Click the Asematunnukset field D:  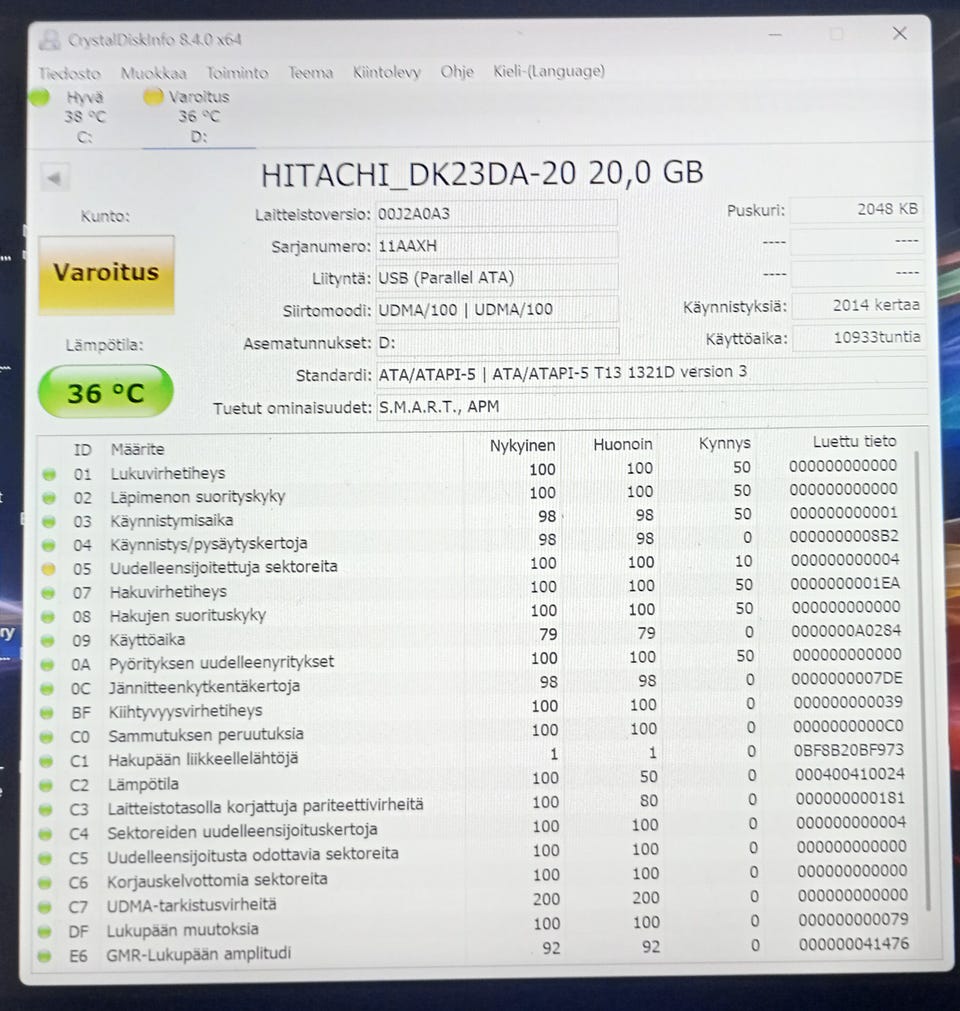tap(497, 342)
